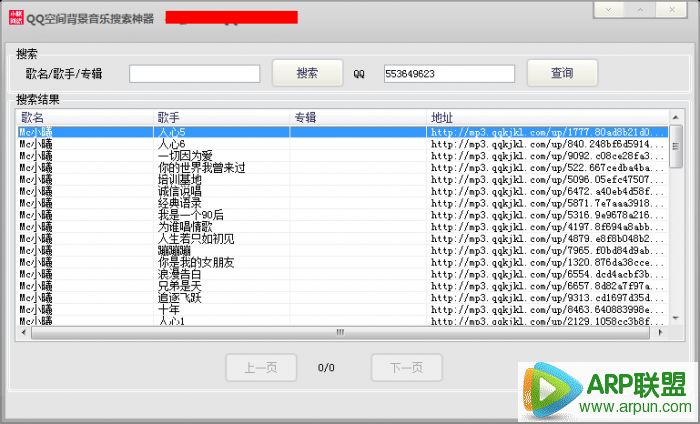Select the row 为谁唱情歌
This screenshot has width=700, height=424.
click(x=342, y=227)
